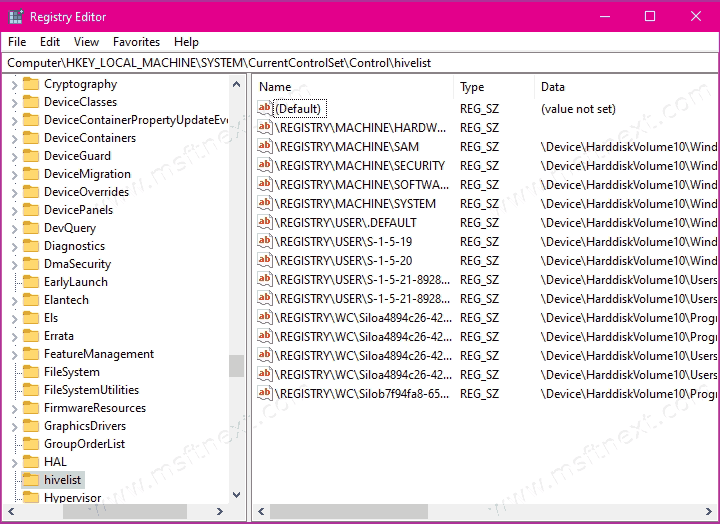This screenshot has height=524, width=720.
Task: Expand the DmaSecurity tree node
Action: pyautogui.click(x=14, y=265)
